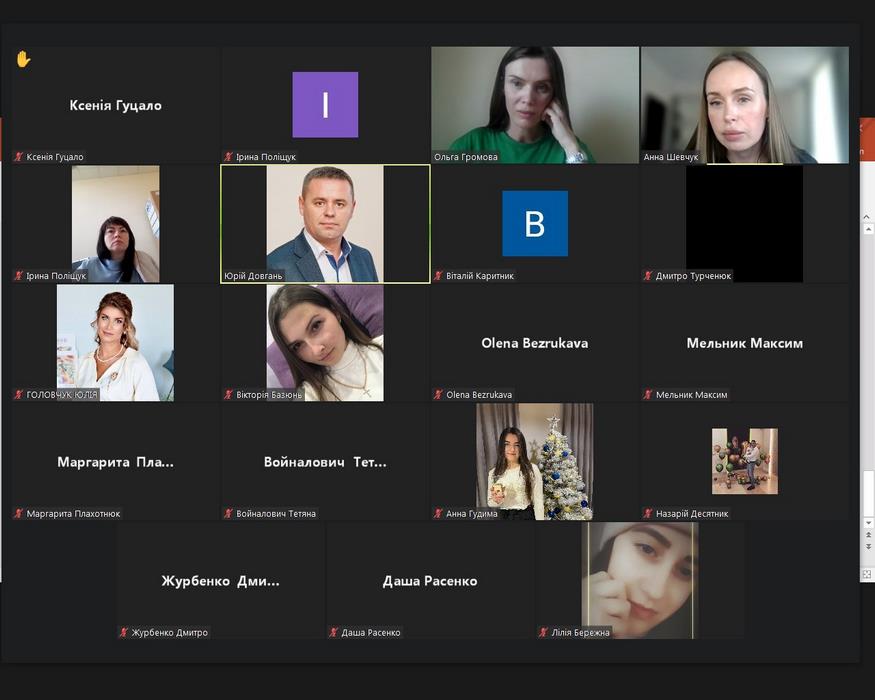Click the muted mic icon next to Olena Bezrukava

pyautogui.click(x=438, y=395)
